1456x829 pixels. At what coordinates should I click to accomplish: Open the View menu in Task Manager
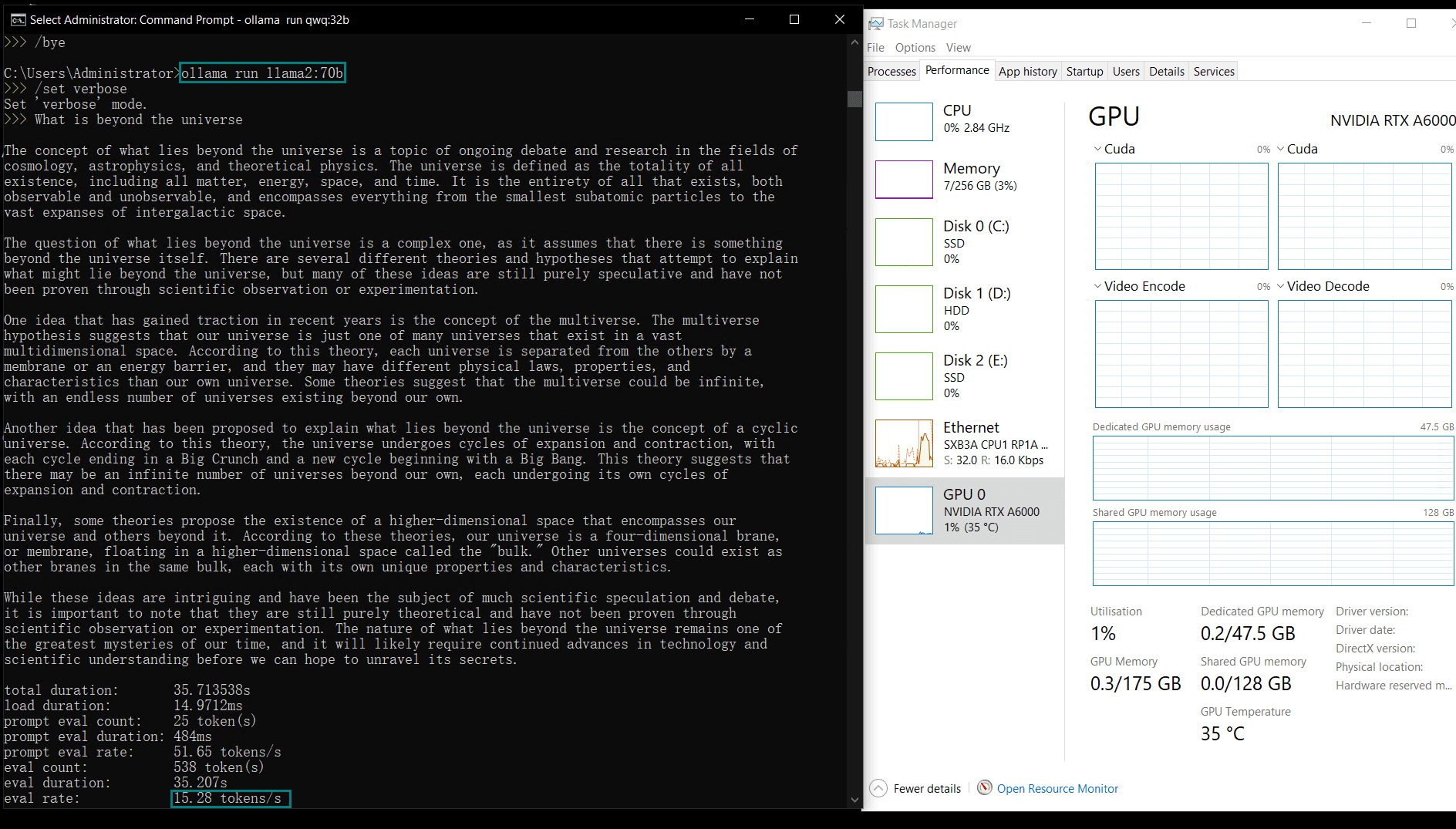click(x=959, y=48)
